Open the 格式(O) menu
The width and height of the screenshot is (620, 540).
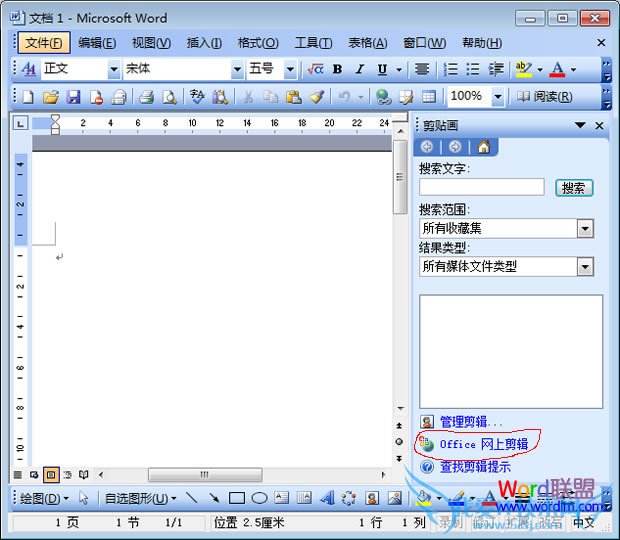[258, 43]
